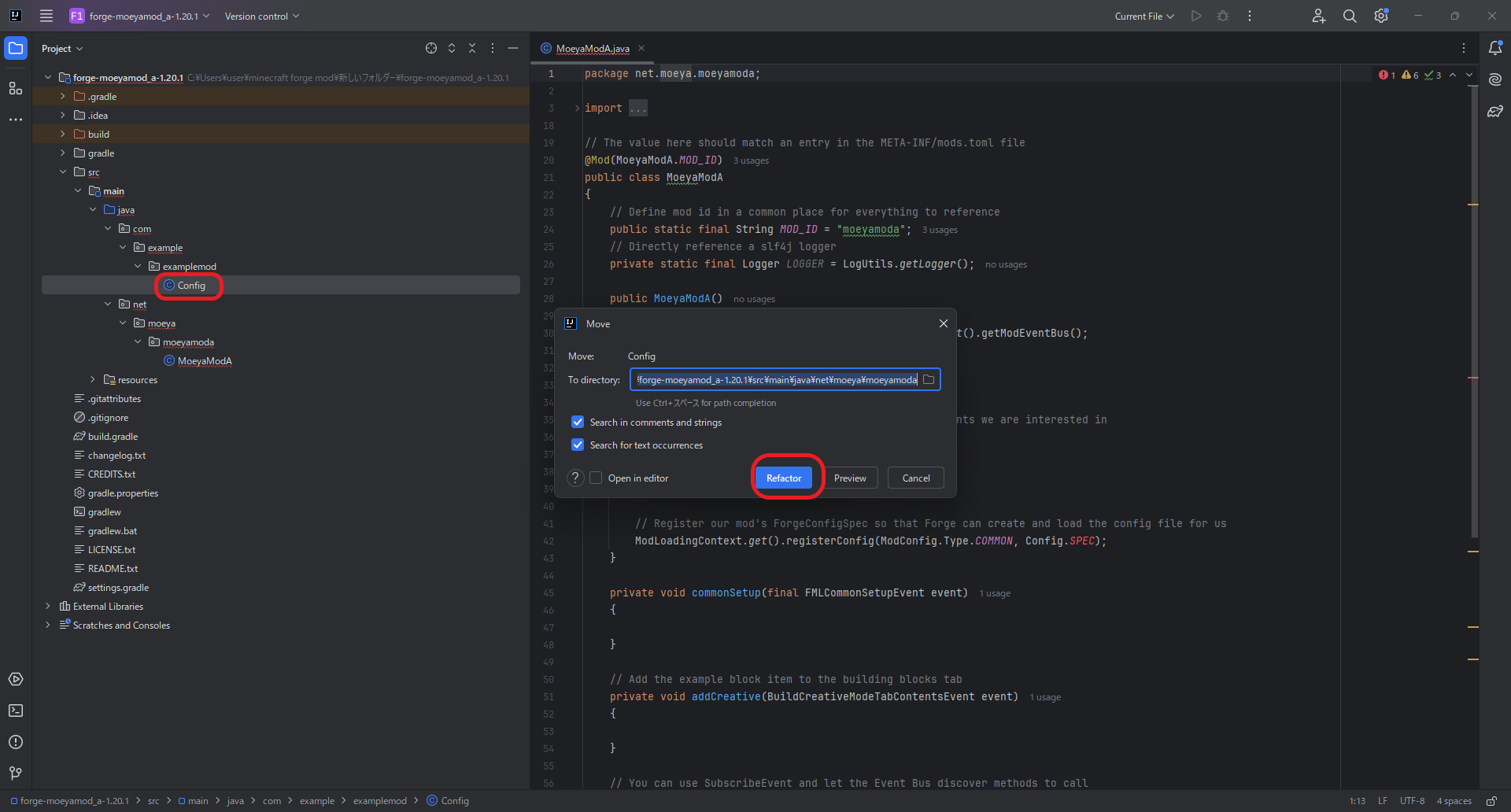Viewport: 1511px width, 812px height.
Task: Click the Select Opened File target icon
Action: pyautogui.click(x=431, y=48)
